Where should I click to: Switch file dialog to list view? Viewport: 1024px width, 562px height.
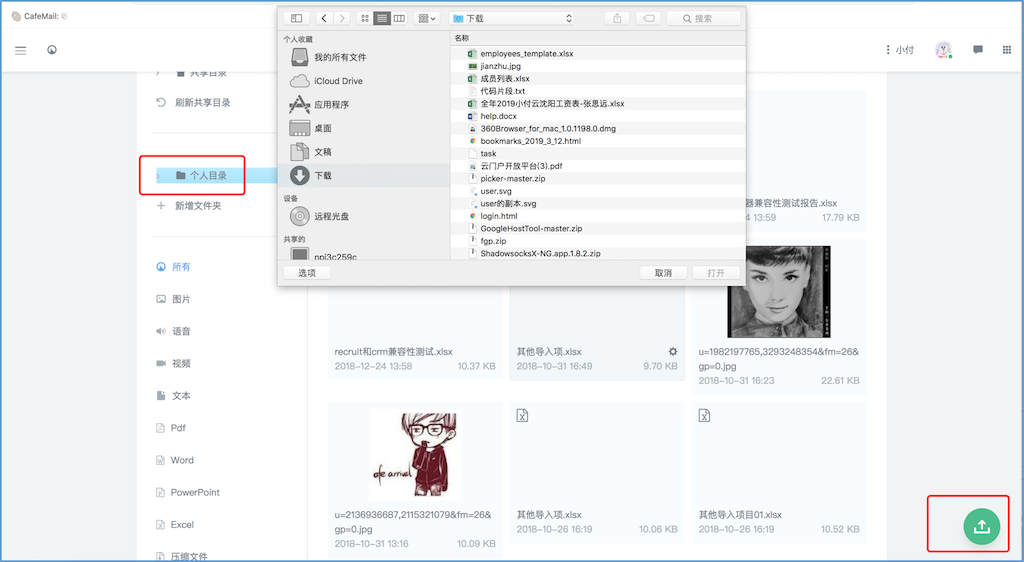click(x=381, y=18)
